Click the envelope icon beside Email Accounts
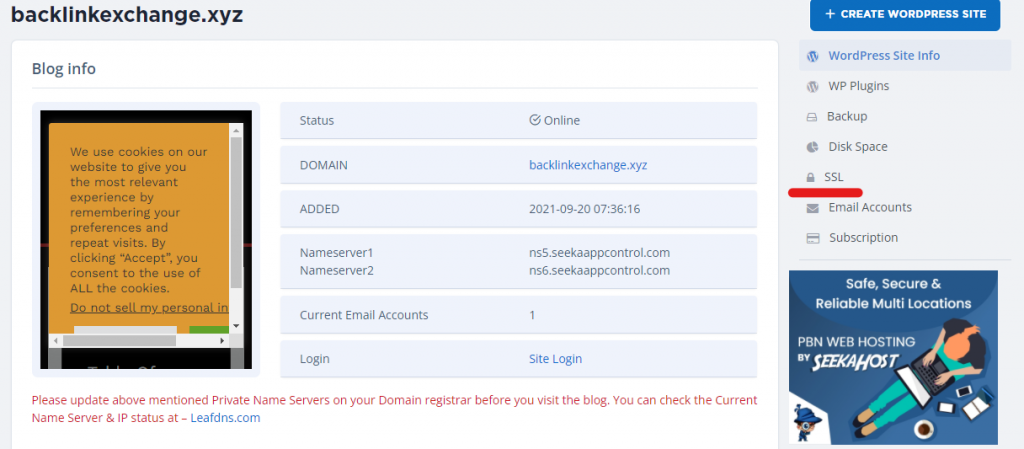 [x=812, y=208]
